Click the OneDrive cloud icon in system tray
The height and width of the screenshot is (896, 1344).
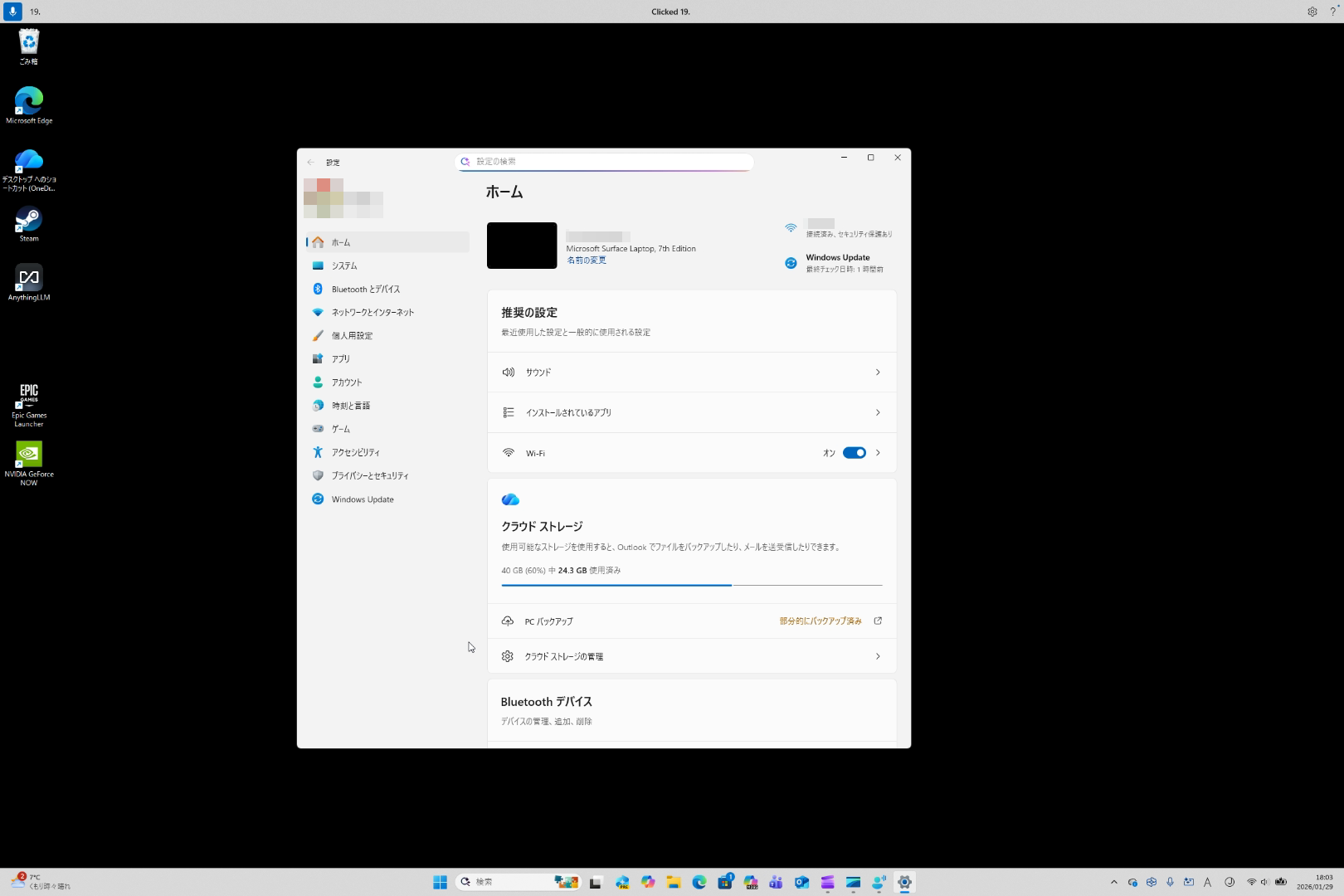(x=1132, y=882)
